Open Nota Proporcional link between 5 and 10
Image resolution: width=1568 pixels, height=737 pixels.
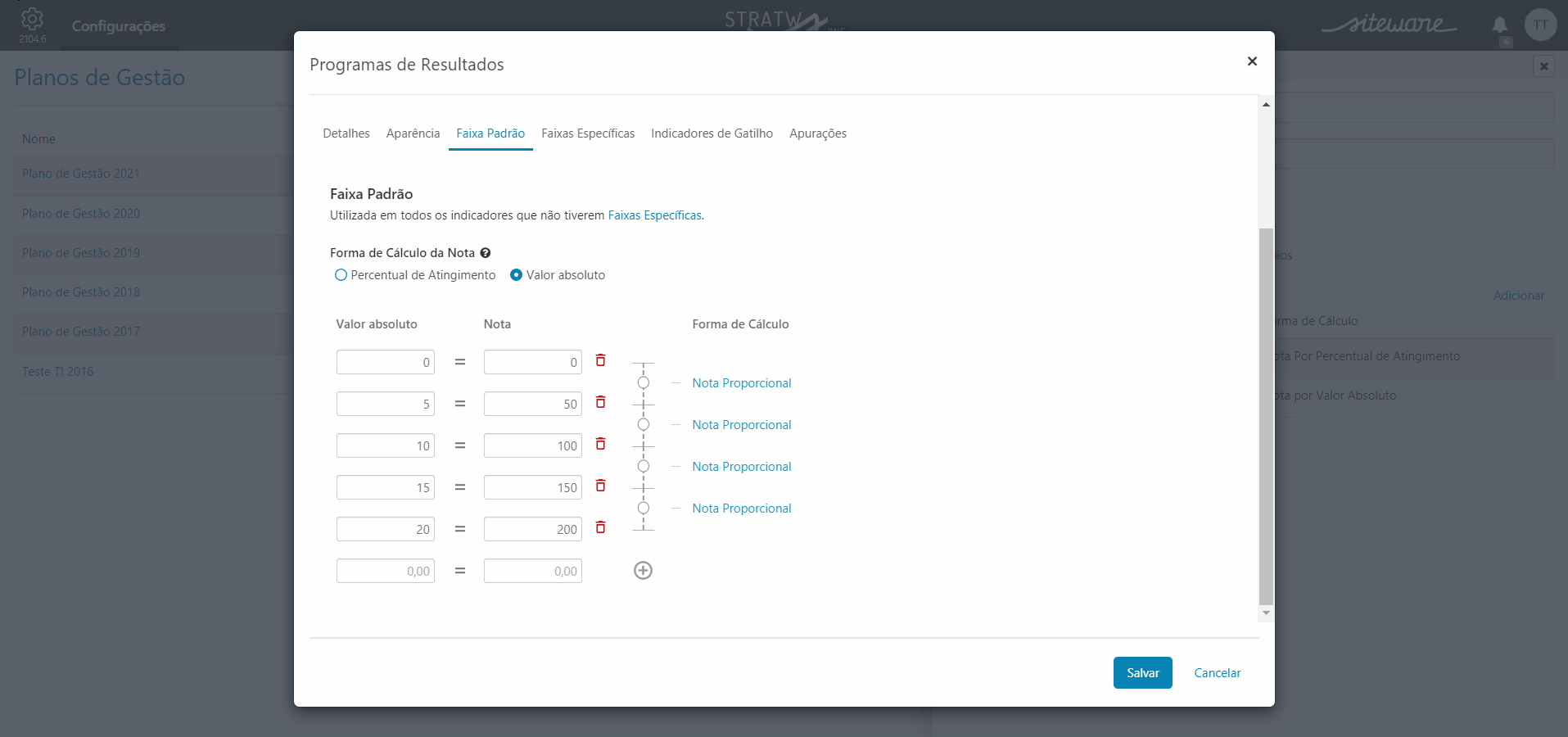[x=742, y=425]
